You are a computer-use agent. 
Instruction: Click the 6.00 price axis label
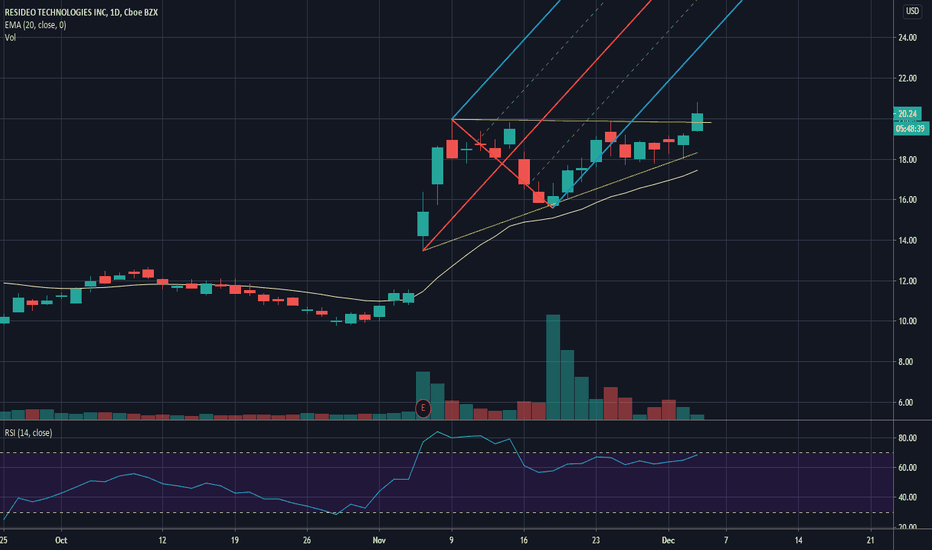pyautogui.click(x=906, y=403)
